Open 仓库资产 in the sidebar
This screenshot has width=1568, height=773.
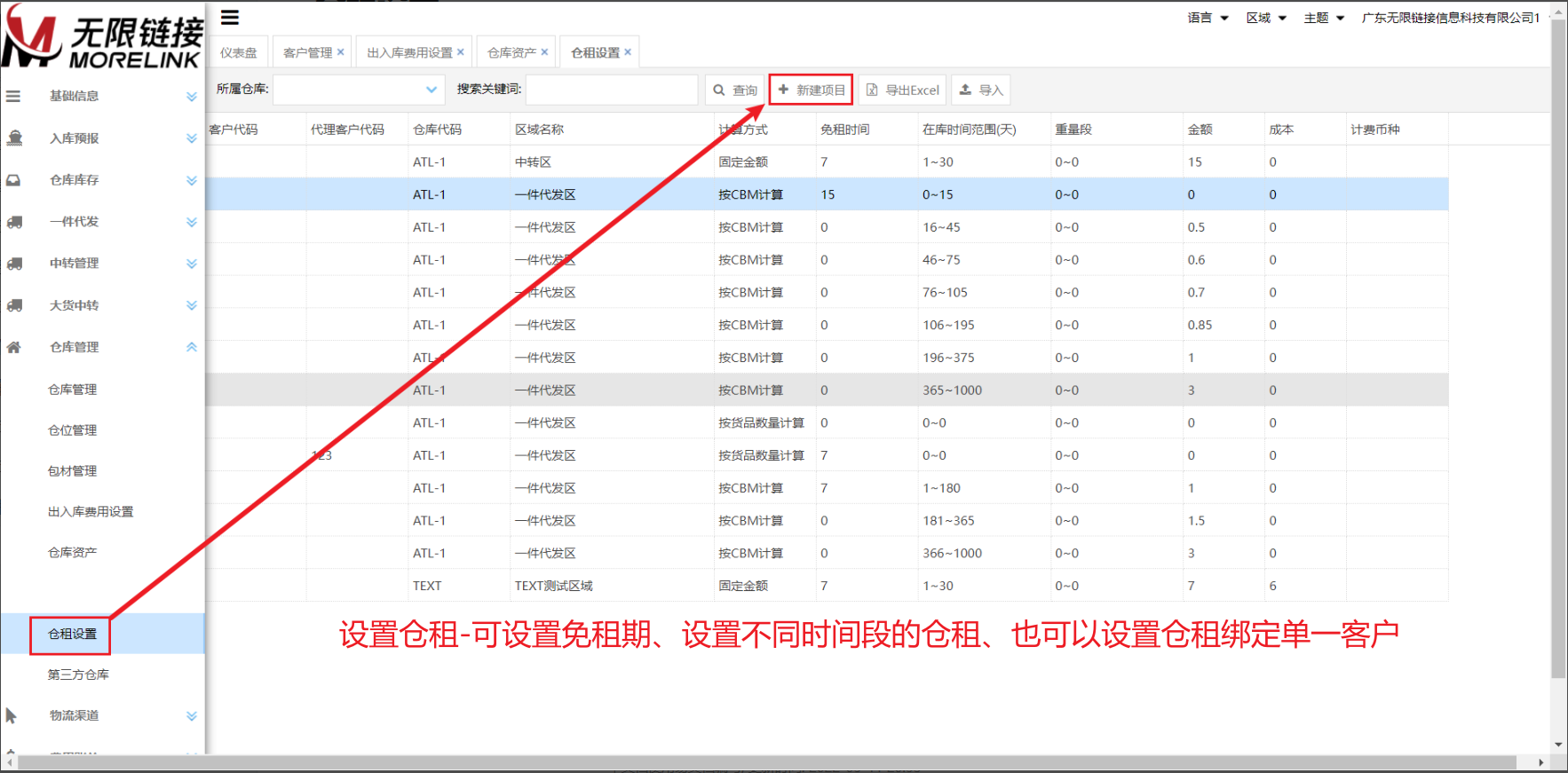(x=73, y=552)
